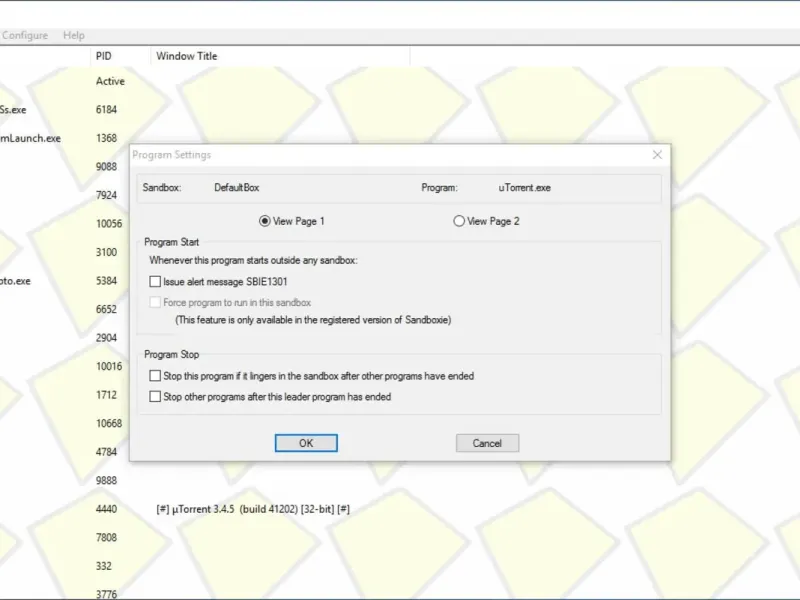Screen dimensions: 800x600
Task: Select process row with PID 4440
Action: pos(106,509)
